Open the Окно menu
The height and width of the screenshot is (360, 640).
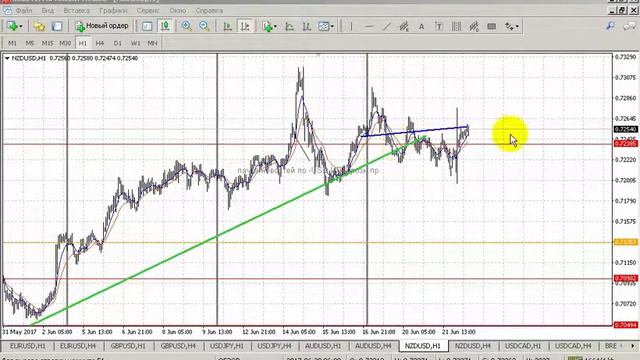(x=178, y=11)
